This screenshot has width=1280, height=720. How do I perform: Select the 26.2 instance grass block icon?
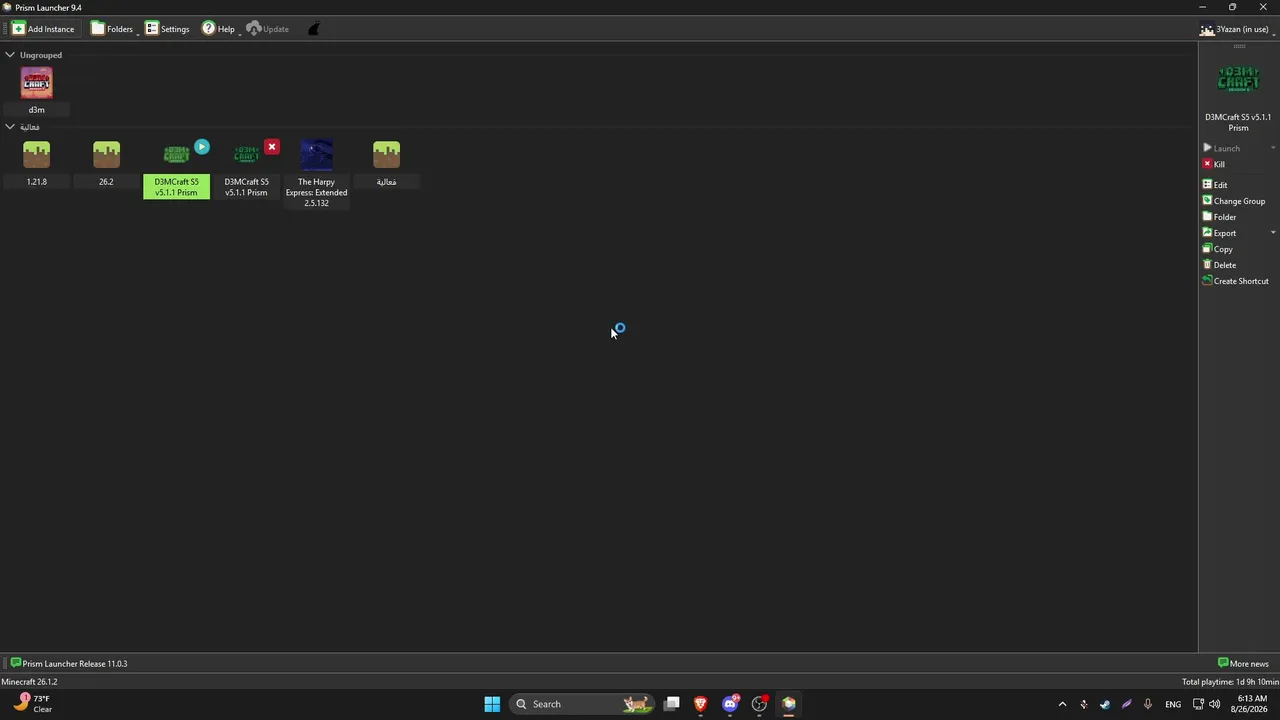pyautogui.click(x=107, y=155)
